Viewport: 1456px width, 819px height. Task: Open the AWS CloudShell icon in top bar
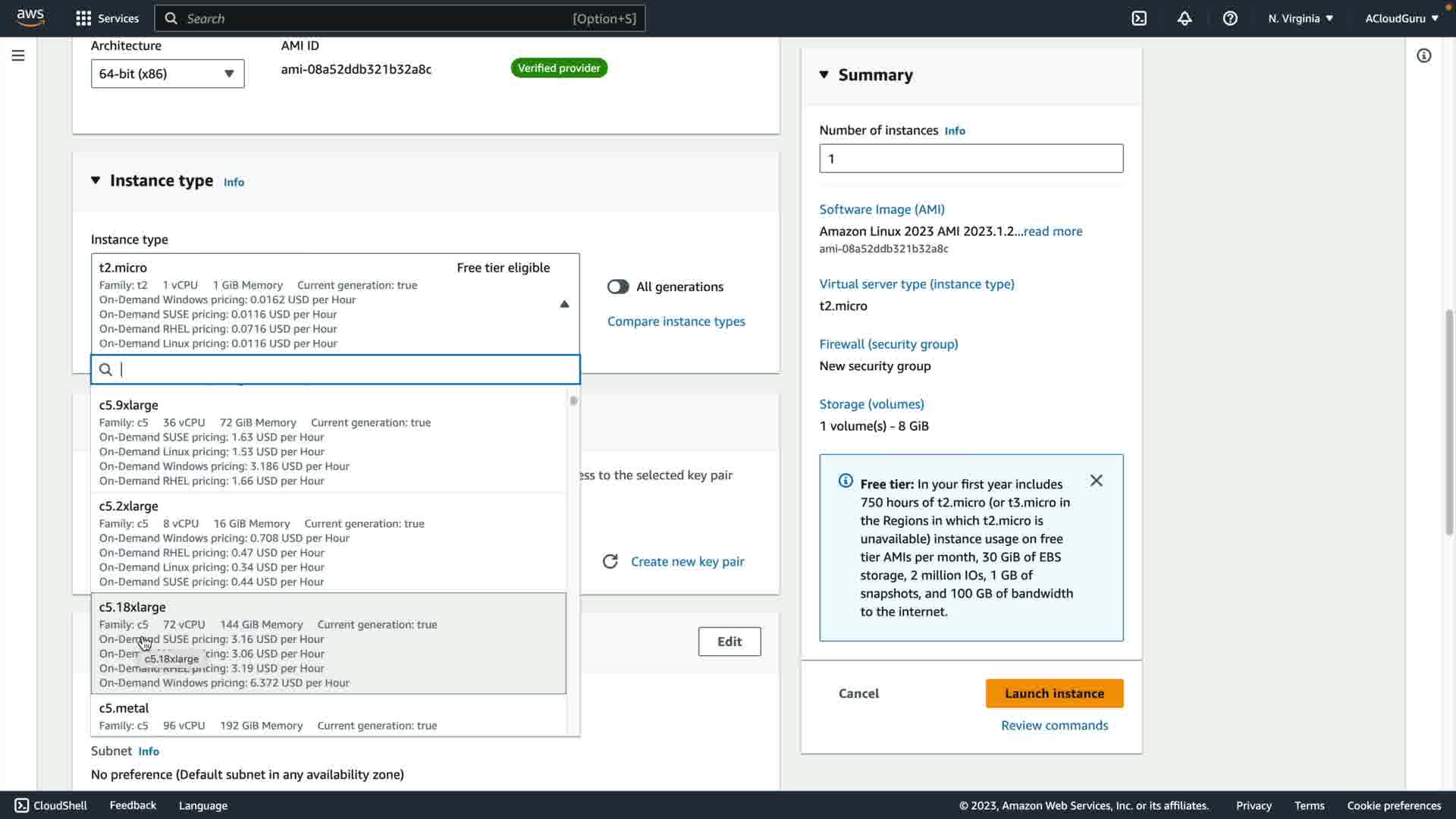click(1139, 18)
